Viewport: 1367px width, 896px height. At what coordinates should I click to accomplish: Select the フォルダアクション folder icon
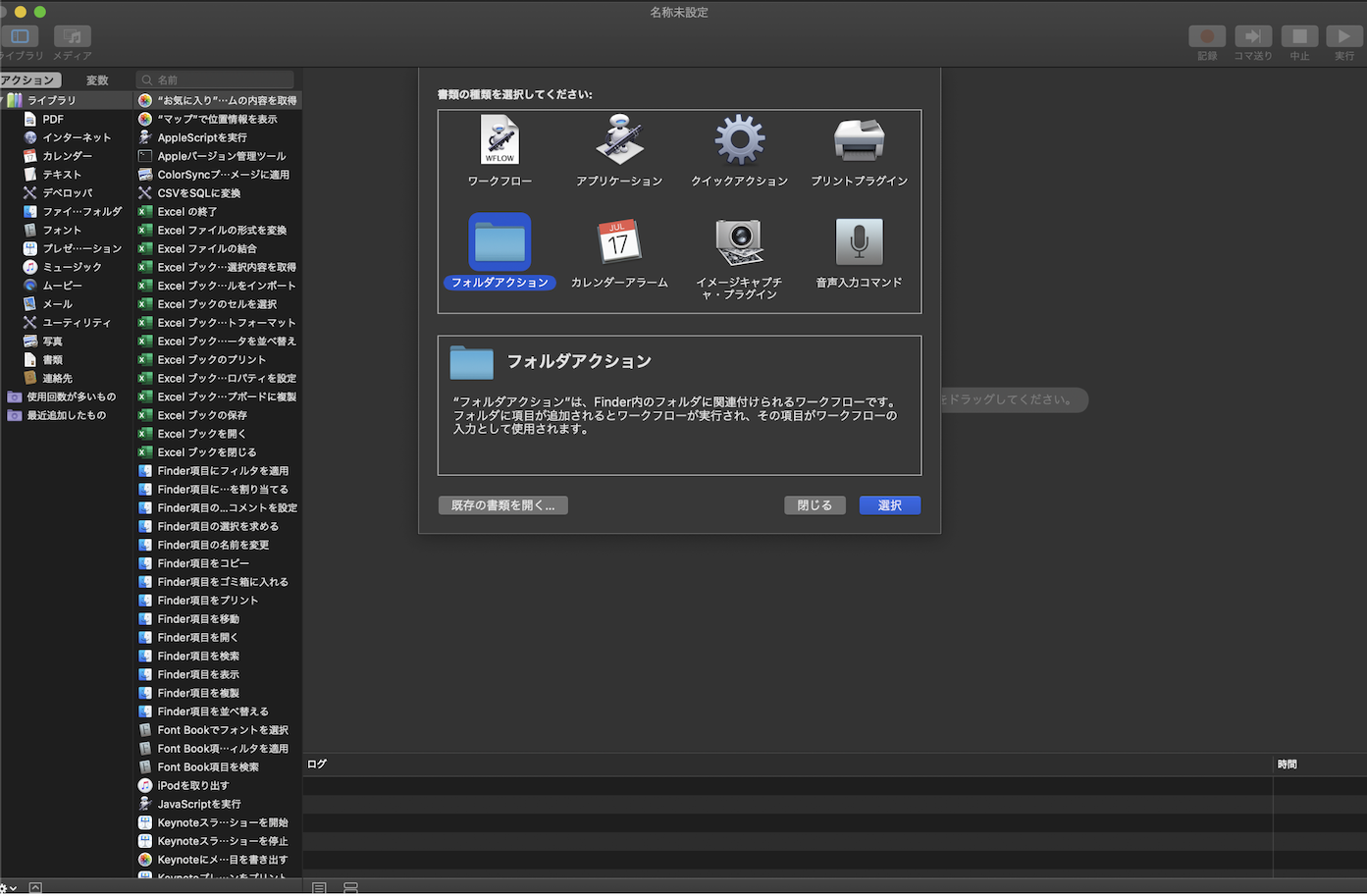[x=499, y=241]
